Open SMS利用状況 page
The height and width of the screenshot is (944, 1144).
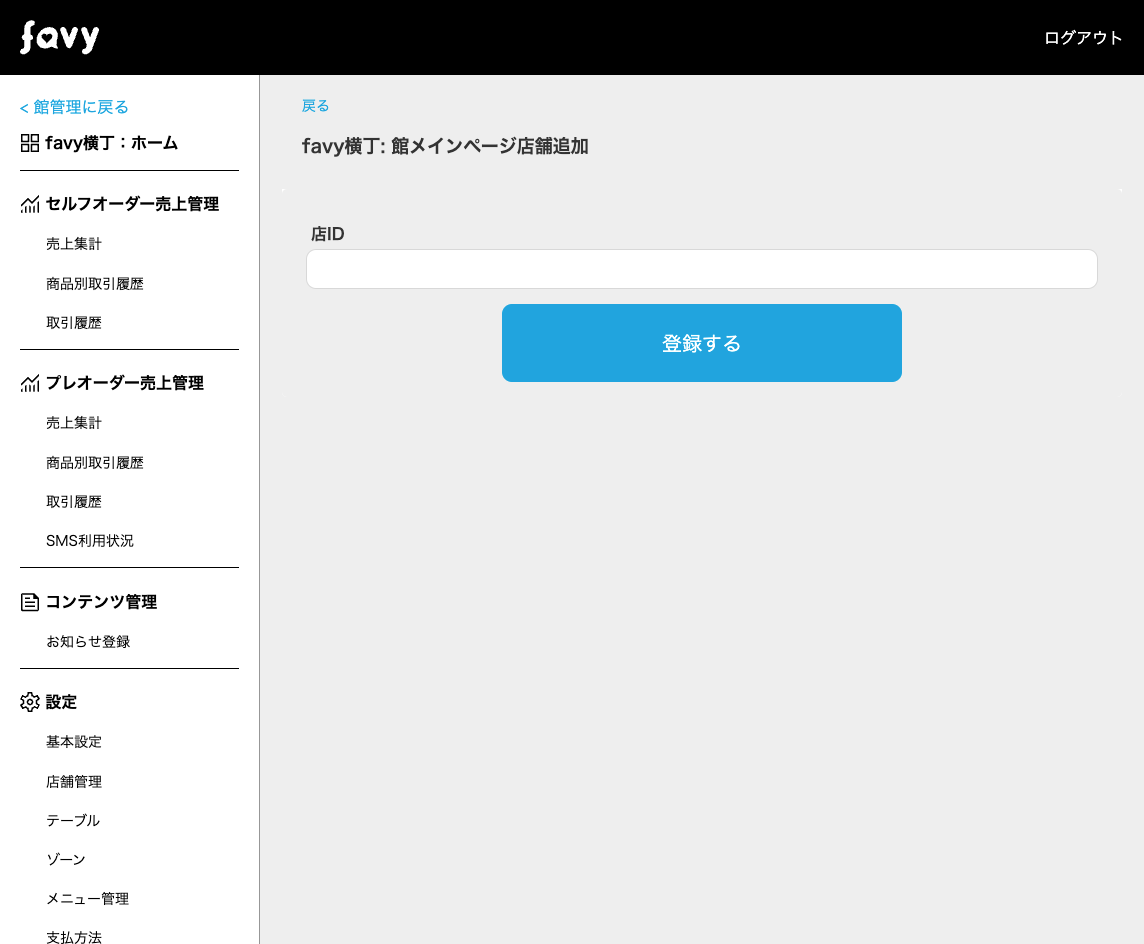click(x=90, y=541)
